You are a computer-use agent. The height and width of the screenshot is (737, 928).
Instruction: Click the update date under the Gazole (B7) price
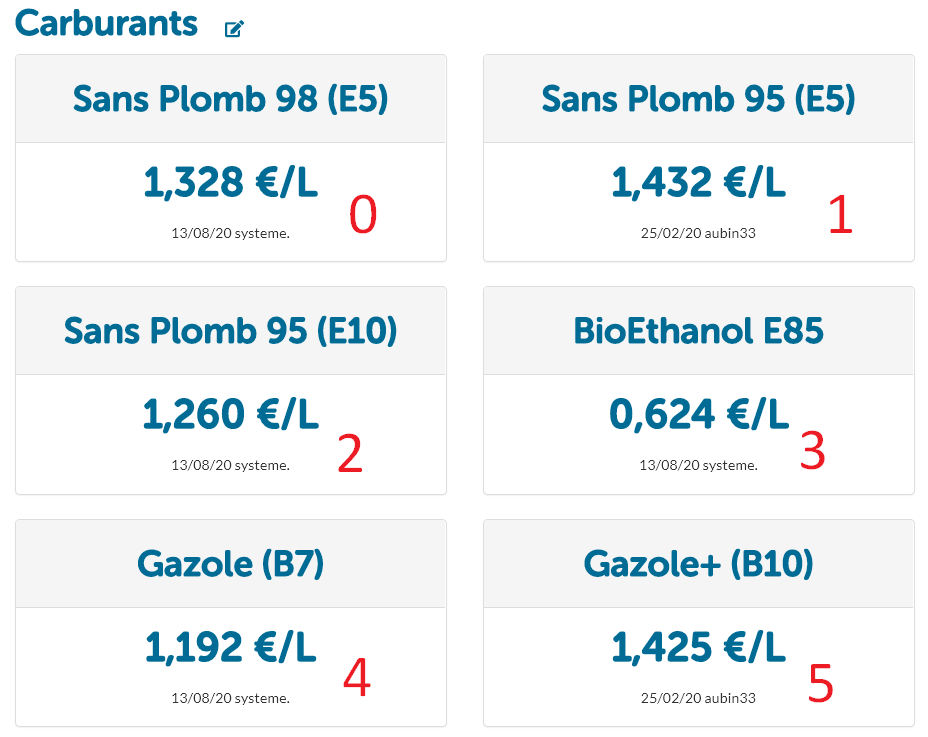pyautogui.click(x=195, y=698)
